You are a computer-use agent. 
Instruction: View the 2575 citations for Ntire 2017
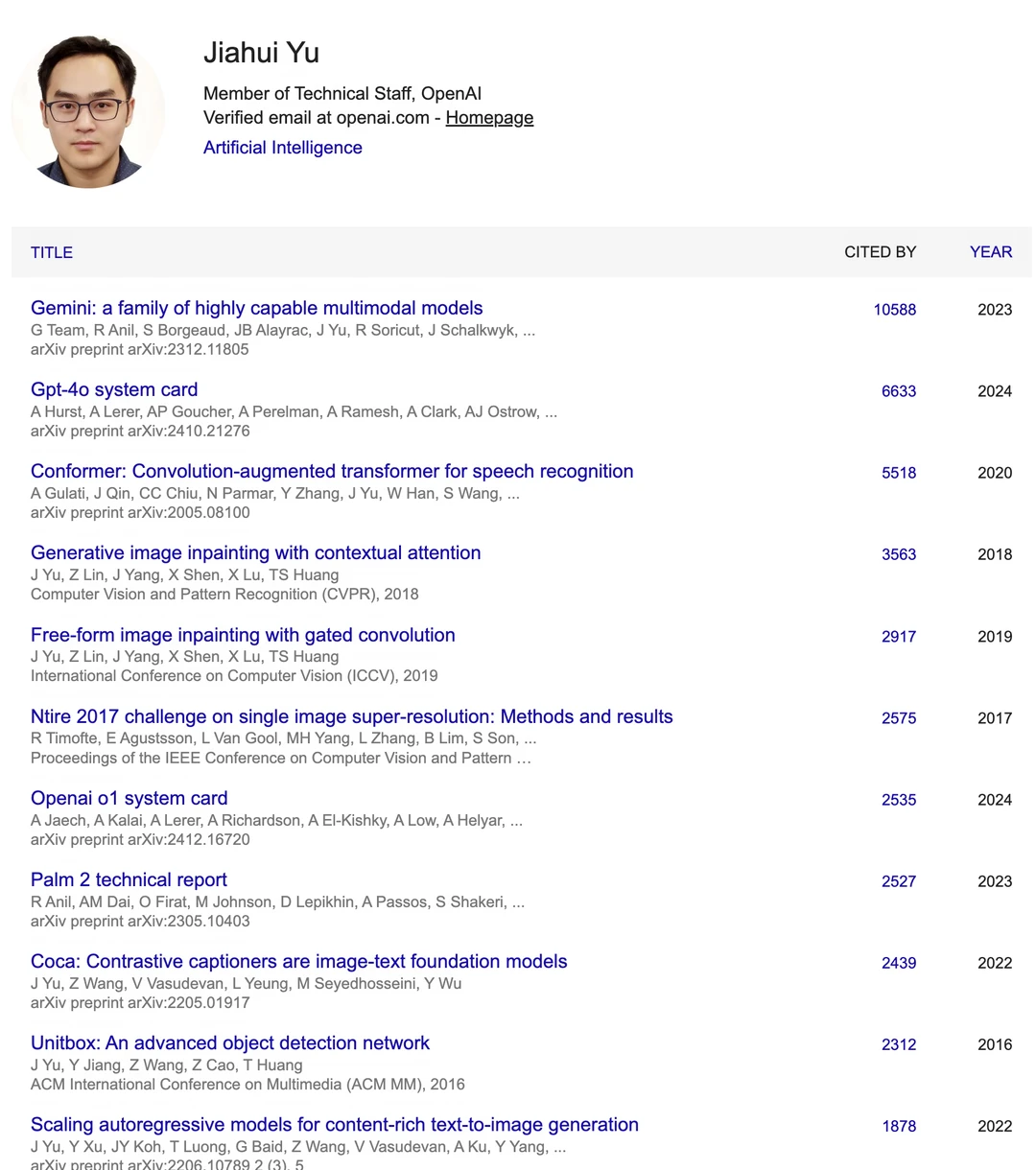pyautogui.click(x=899, y=718)
